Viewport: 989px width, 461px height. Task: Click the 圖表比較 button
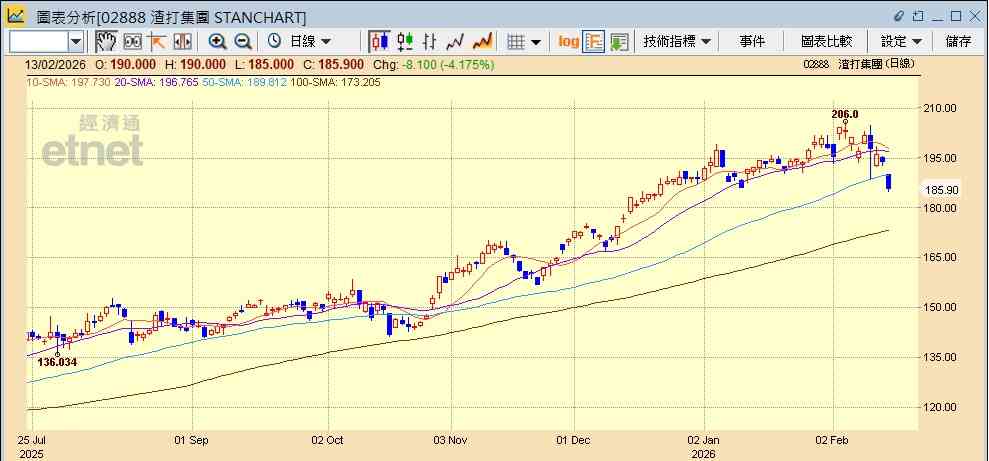coord(826,42)
